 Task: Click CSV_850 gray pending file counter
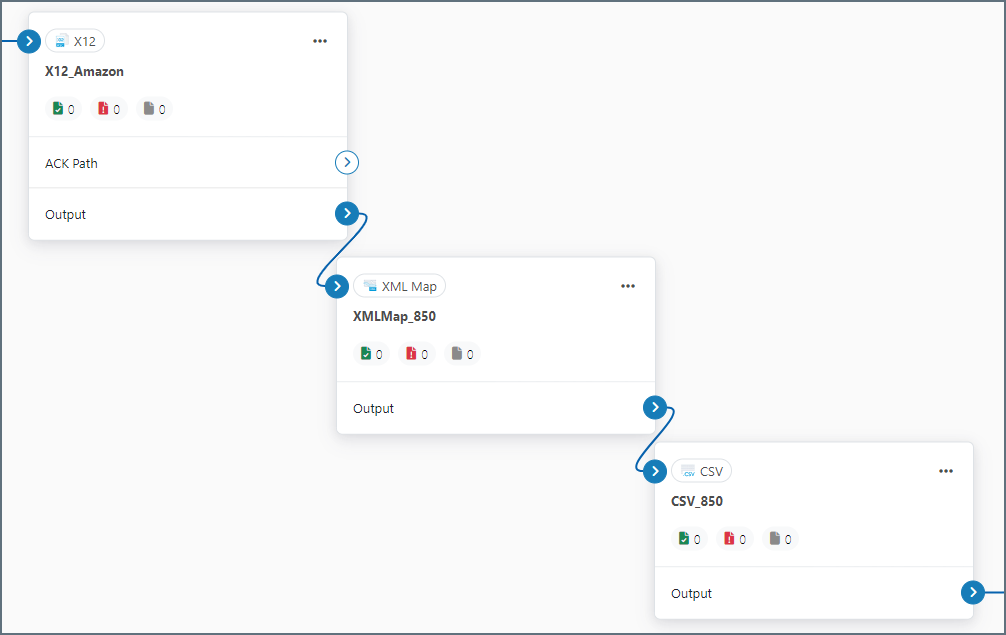(780, 539)
